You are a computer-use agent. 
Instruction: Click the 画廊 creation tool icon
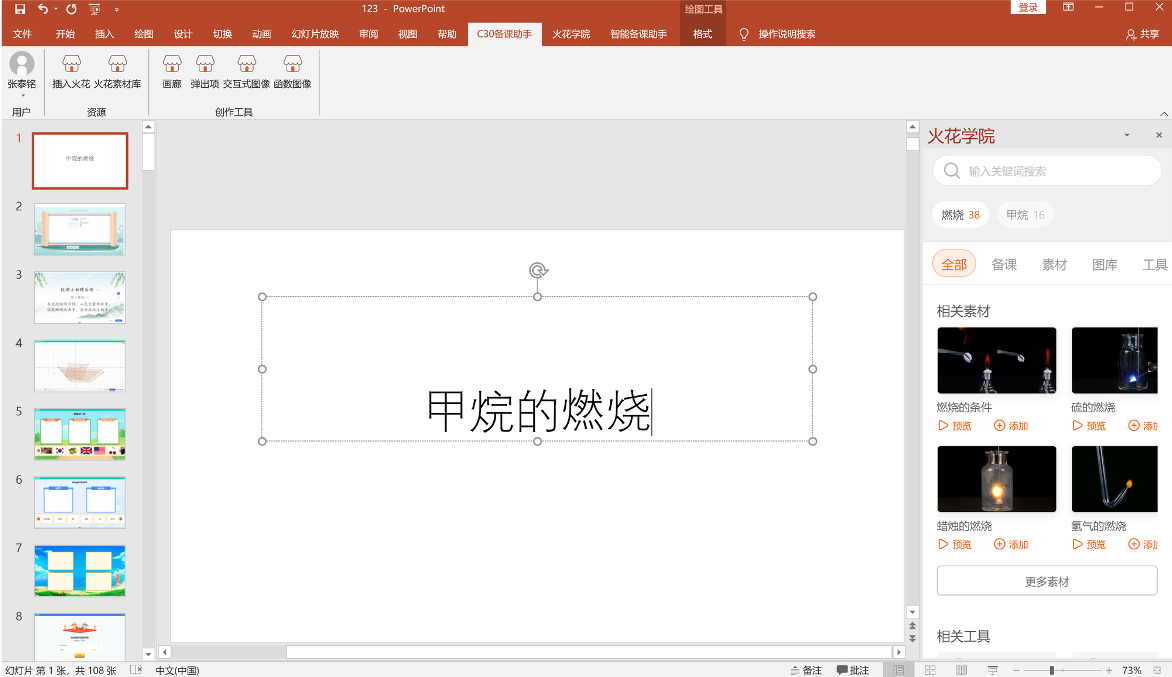point(172,72)
